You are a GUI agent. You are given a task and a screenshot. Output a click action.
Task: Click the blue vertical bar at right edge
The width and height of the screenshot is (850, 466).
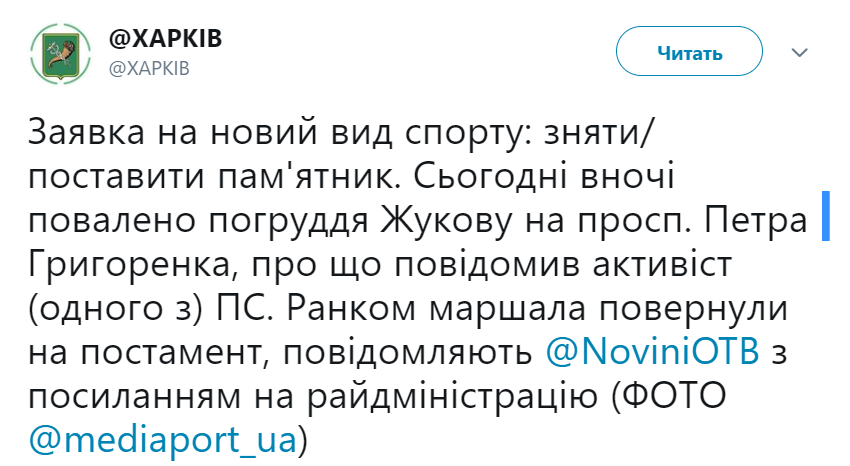pos(826,213)
